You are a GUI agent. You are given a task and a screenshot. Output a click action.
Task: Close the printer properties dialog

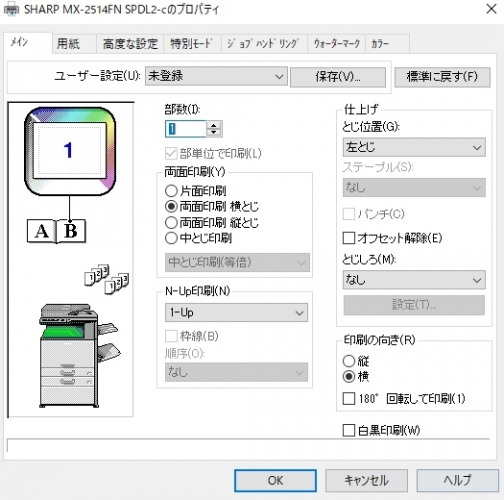(x=491, y=9)
